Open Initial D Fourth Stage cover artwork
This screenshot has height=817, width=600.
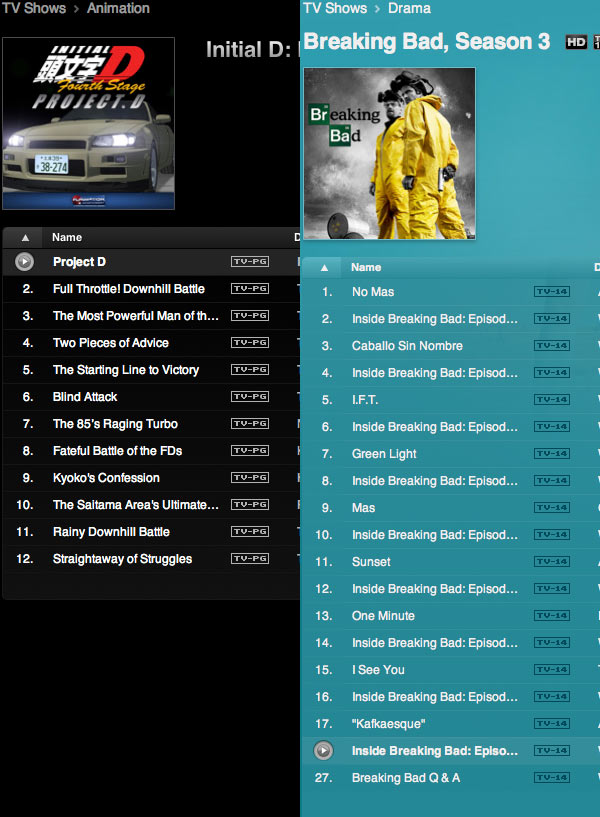tap(89, 124)
